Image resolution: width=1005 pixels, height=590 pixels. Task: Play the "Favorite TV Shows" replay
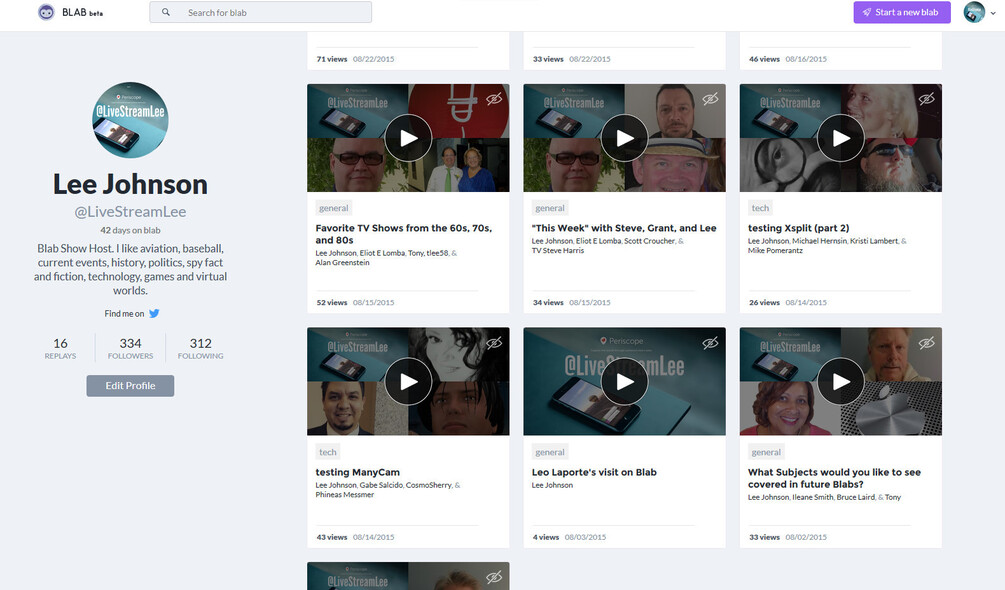(x=408, y=137)
